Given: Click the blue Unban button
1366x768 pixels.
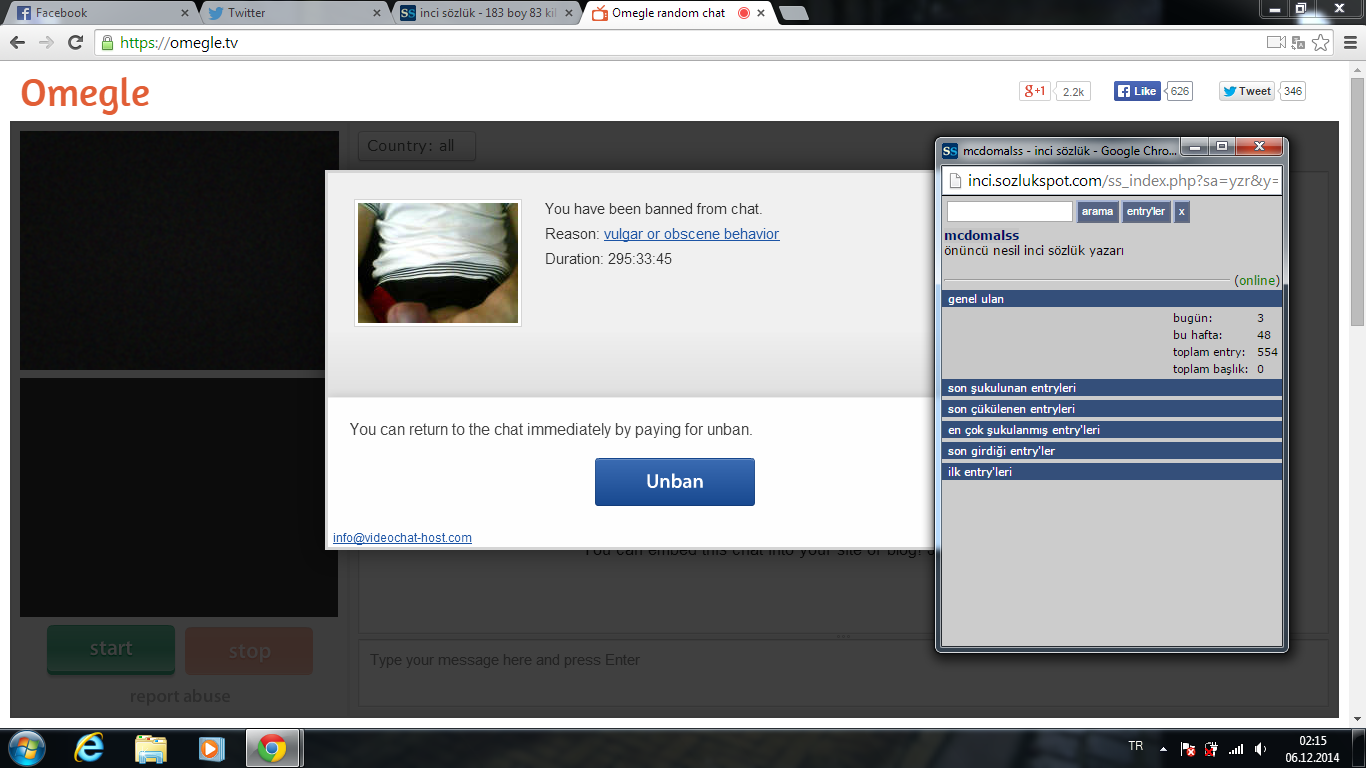Looking at the screenshot, I should tap(674, 482).
